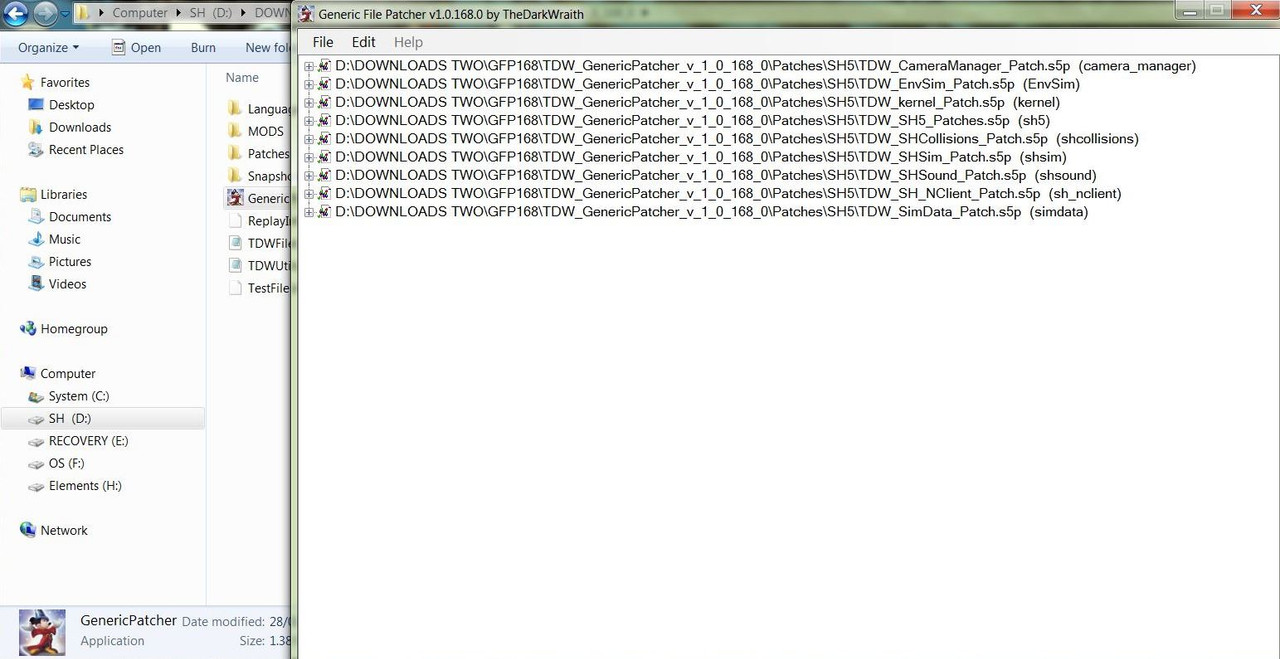Expand the TDW_kernel_Patch.s5p tree node
Viewport: 1280px width, 659px height.
point(309,102)
